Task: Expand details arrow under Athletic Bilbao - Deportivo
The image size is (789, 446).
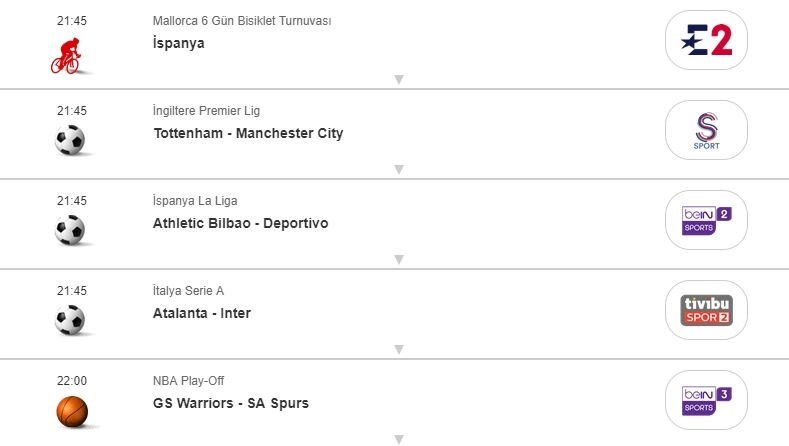Action: [x=398, y=259]
